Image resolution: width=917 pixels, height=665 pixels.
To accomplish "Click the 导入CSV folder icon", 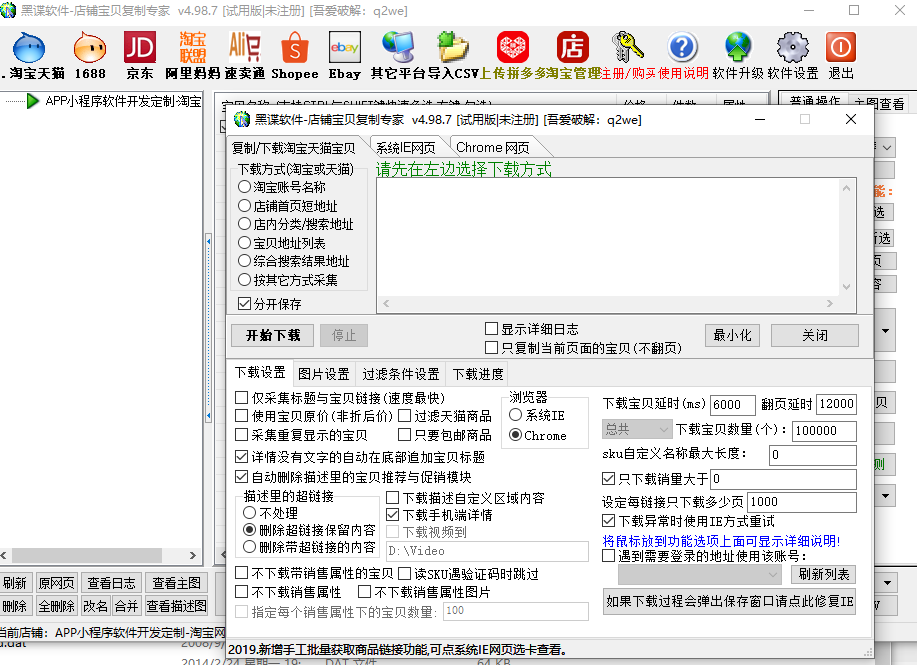I will pyautogui.click(x=453, y=48).
